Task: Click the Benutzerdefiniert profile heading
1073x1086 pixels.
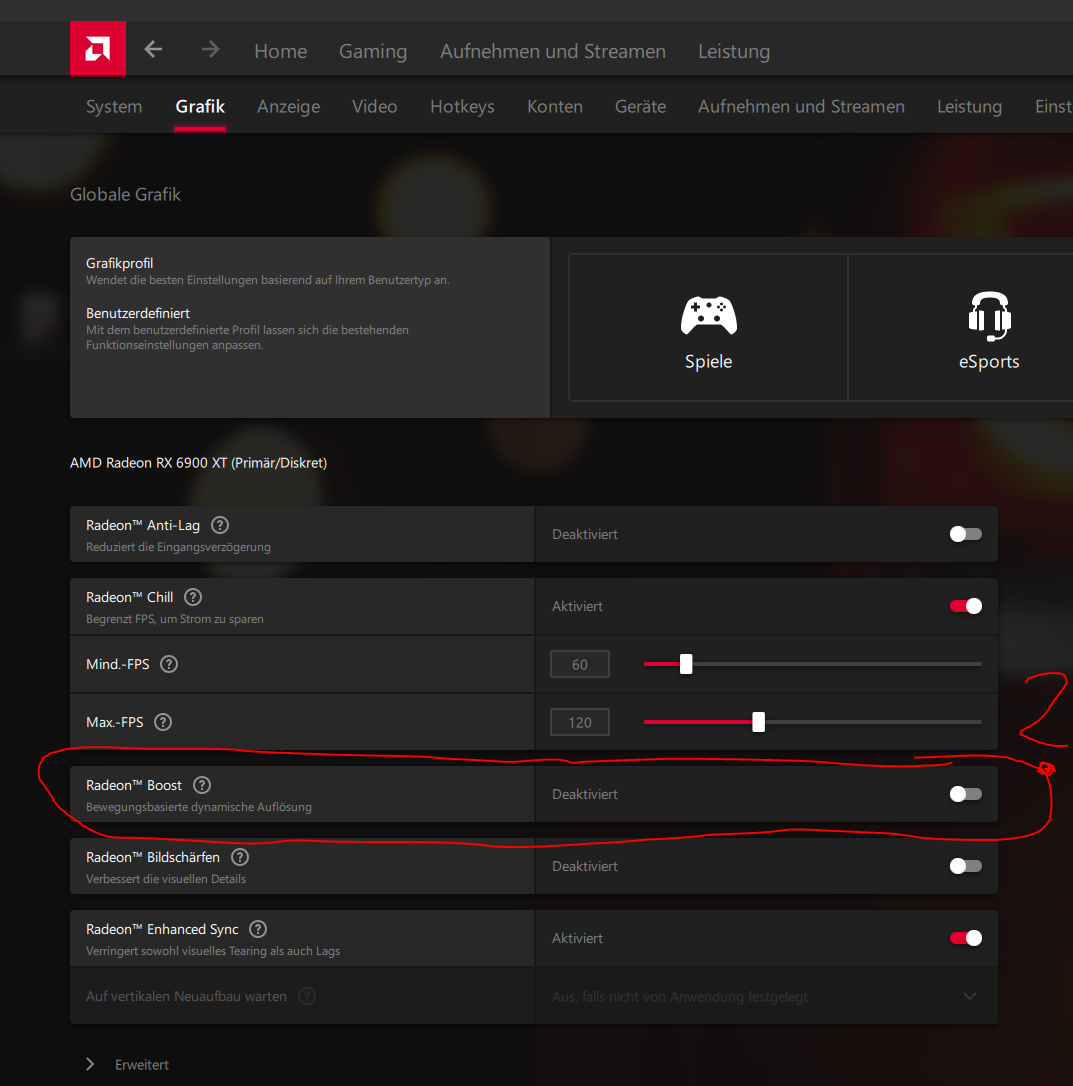Action: [x=138, y=313]
